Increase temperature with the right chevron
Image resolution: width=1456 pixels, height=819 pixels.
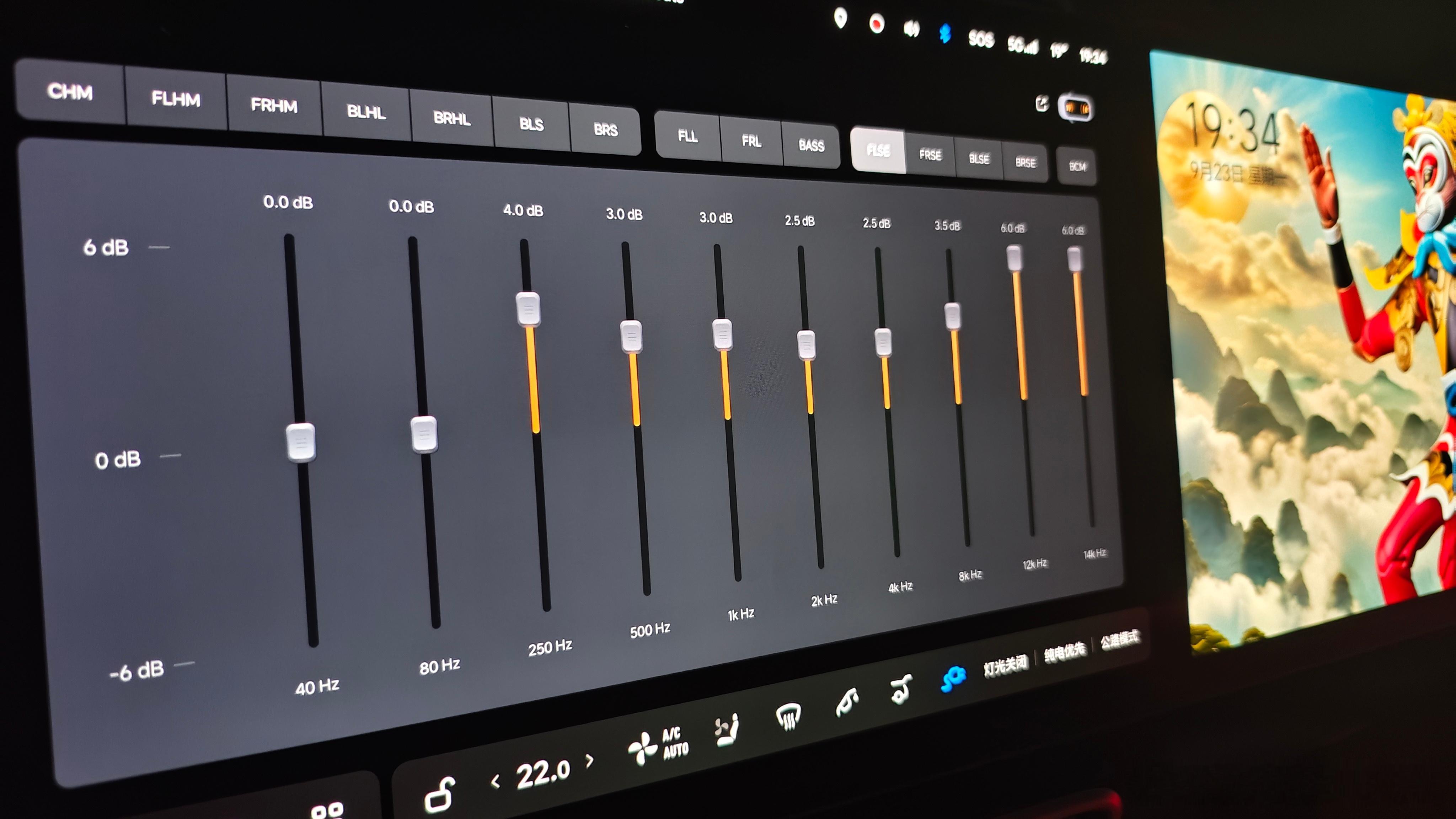pyautogui.click(x=589, y=760)
